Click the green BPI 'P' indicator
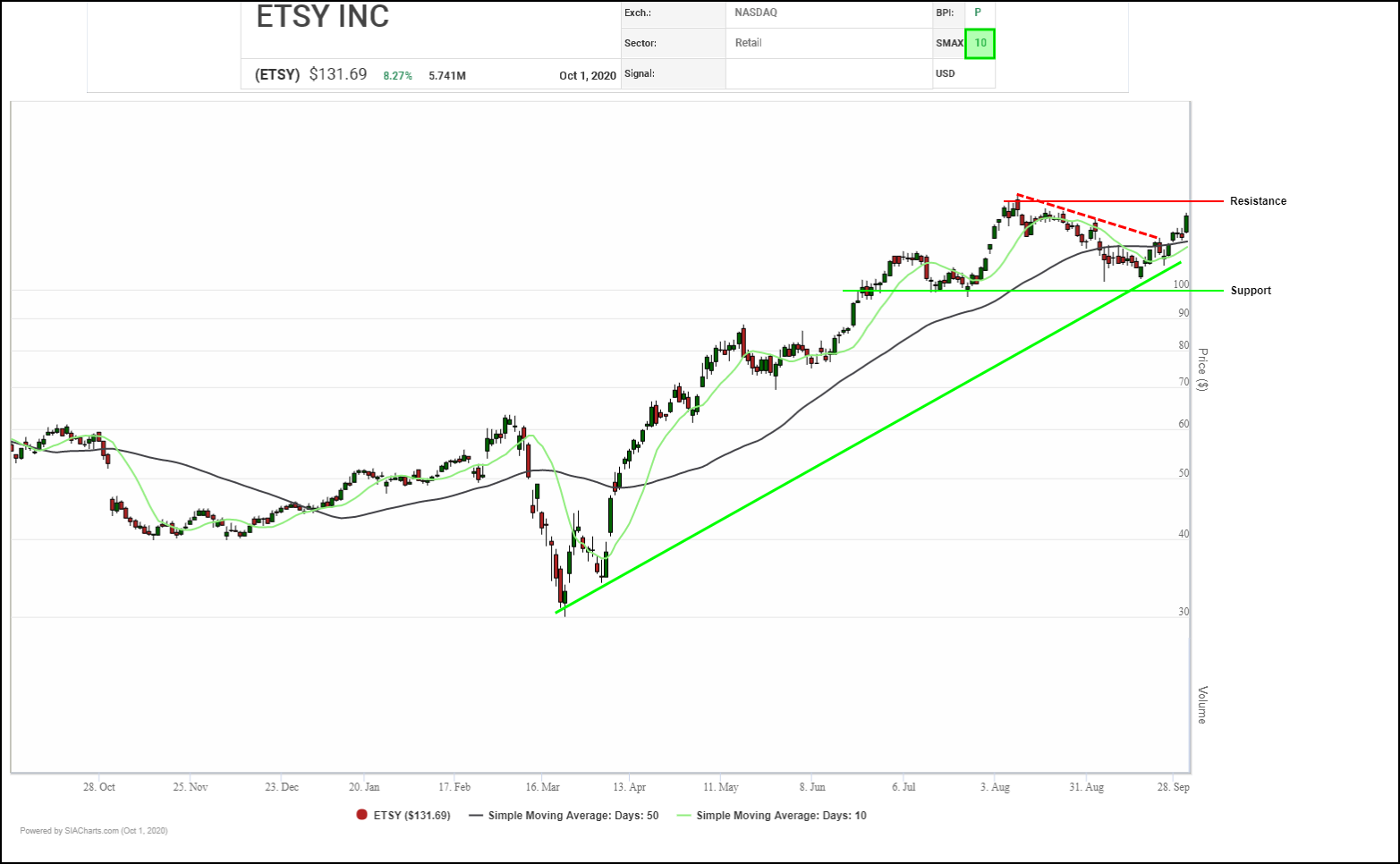This screenshot has width=1400, height=864. tap(978, 13)
